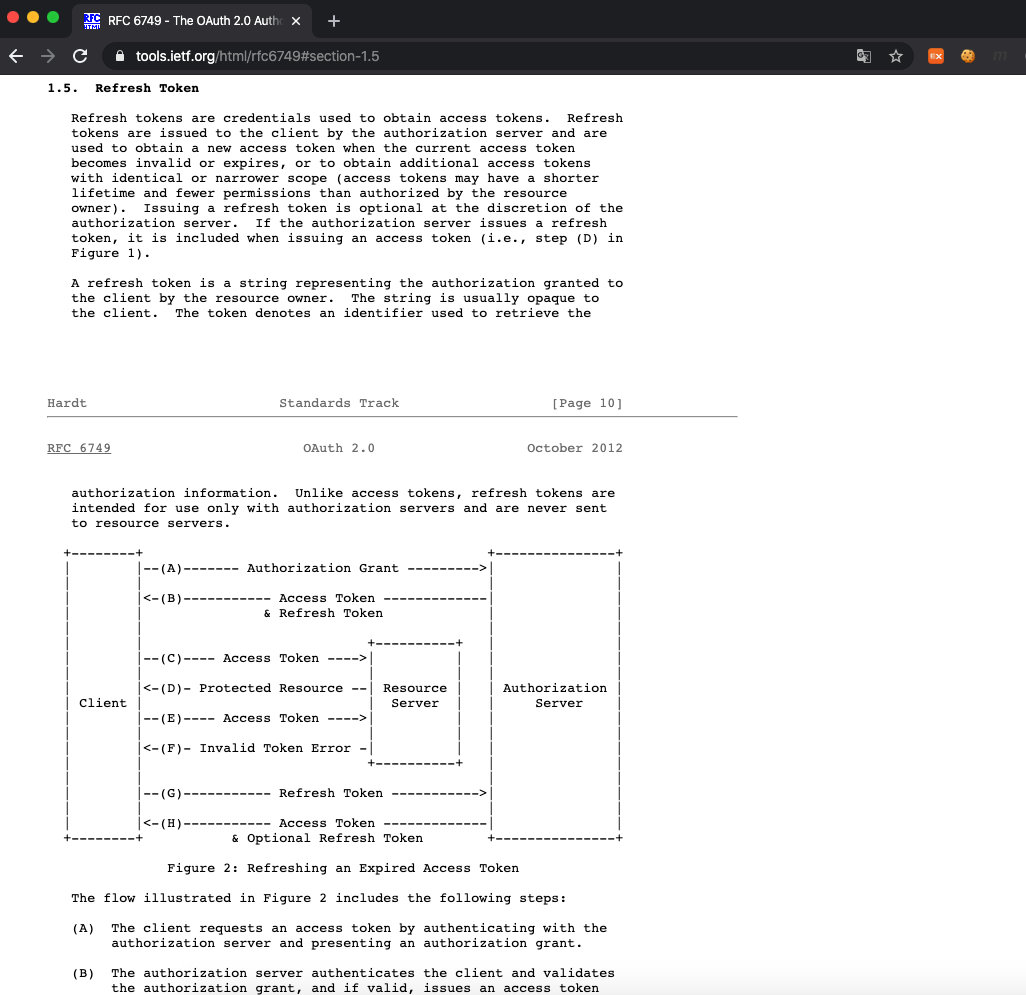1026x995 pixels.
Task: Click "Authorization Server" box label in diagram
Action: [555, 695]
